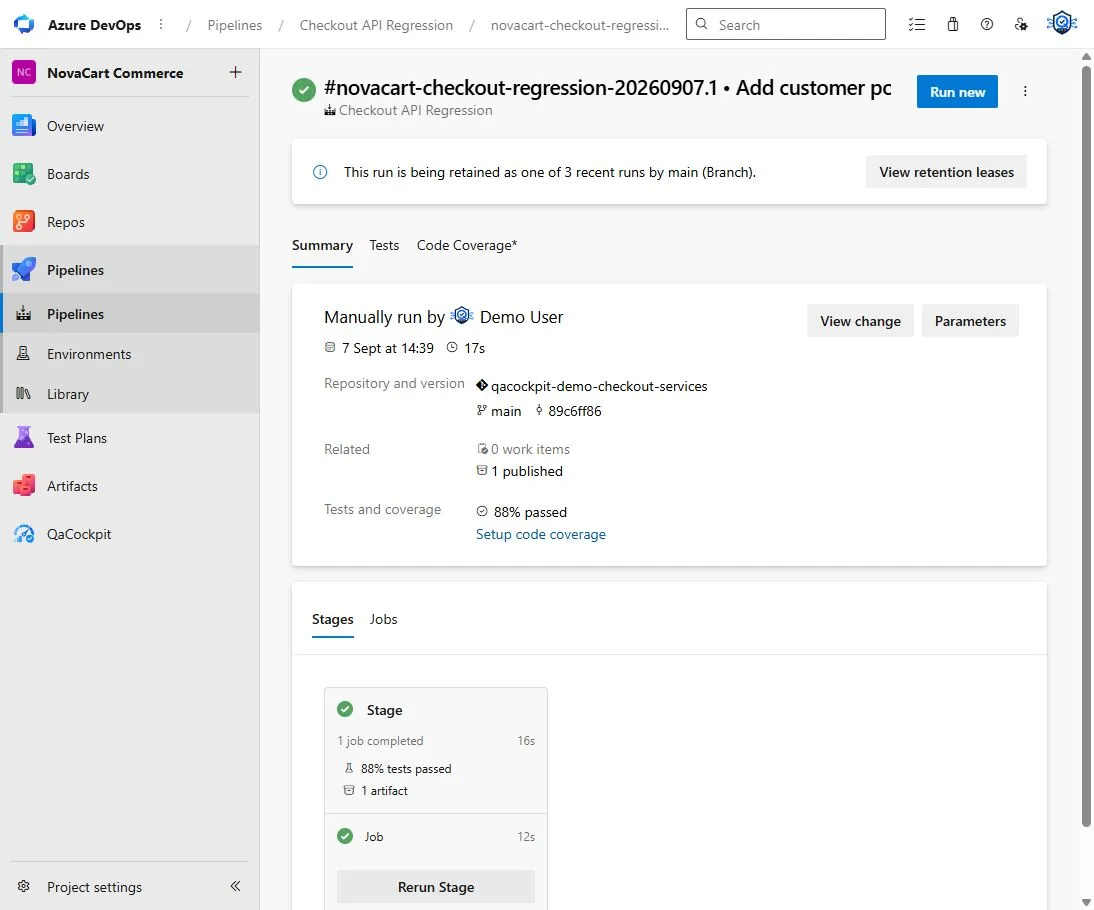Open the Marketplace shopping bag icon
This screenshot has height=910, width=1094.
click(952, 24)
